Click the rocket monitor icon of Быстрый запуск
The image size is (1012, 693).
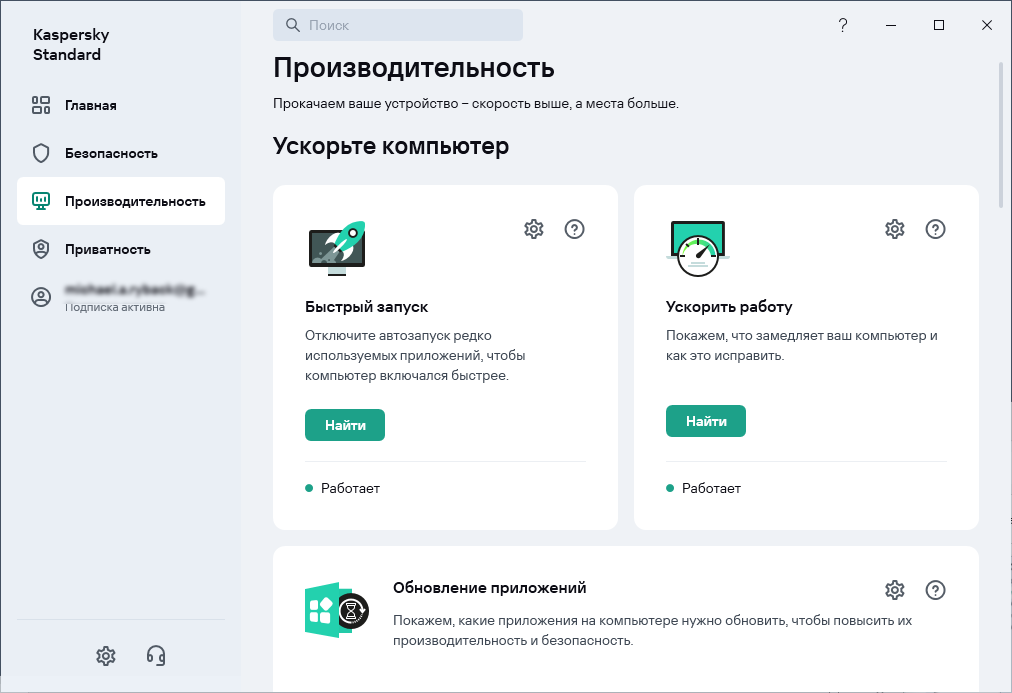[x=337, y=248]
